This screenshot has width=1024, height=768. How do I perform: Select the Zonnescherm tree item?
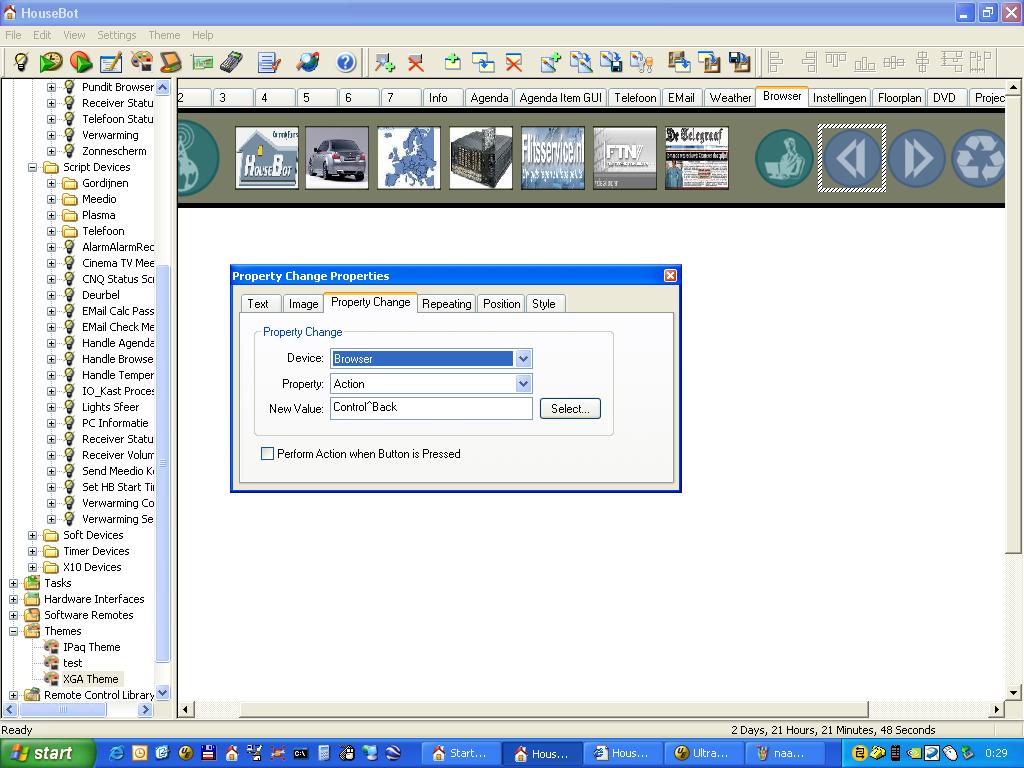tap(114, 151)
